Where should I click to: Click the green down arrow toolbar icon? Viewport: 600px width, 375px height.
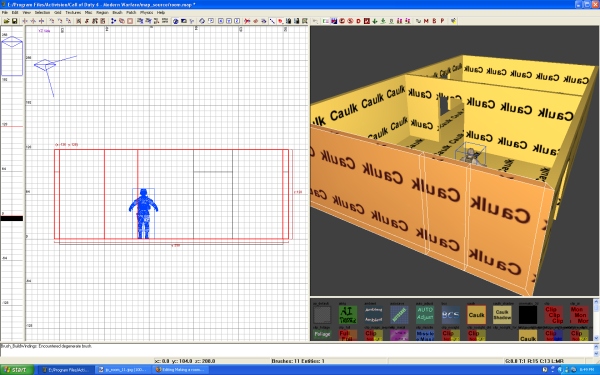375,21
